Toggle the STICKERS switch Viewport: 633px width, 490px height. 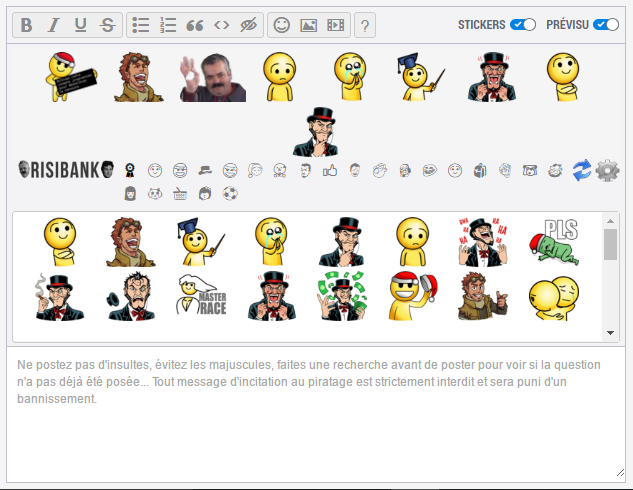click(523, 25)
